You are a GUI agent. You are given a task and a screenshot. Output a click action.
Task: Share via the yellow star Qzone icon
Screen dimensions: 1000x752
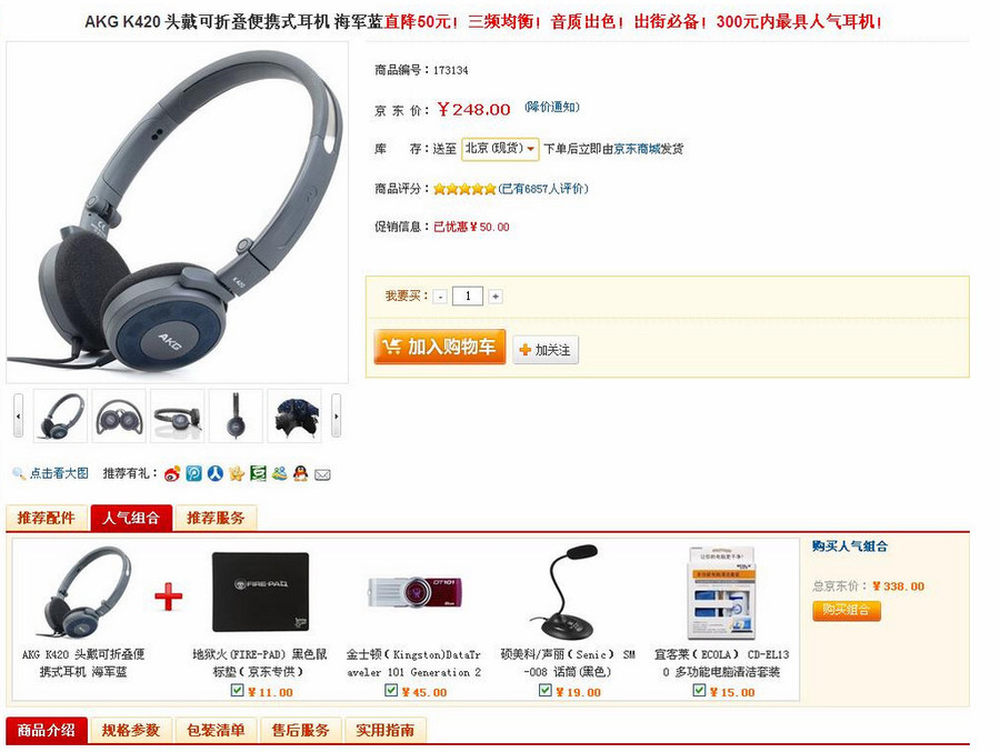coord(237,473)
